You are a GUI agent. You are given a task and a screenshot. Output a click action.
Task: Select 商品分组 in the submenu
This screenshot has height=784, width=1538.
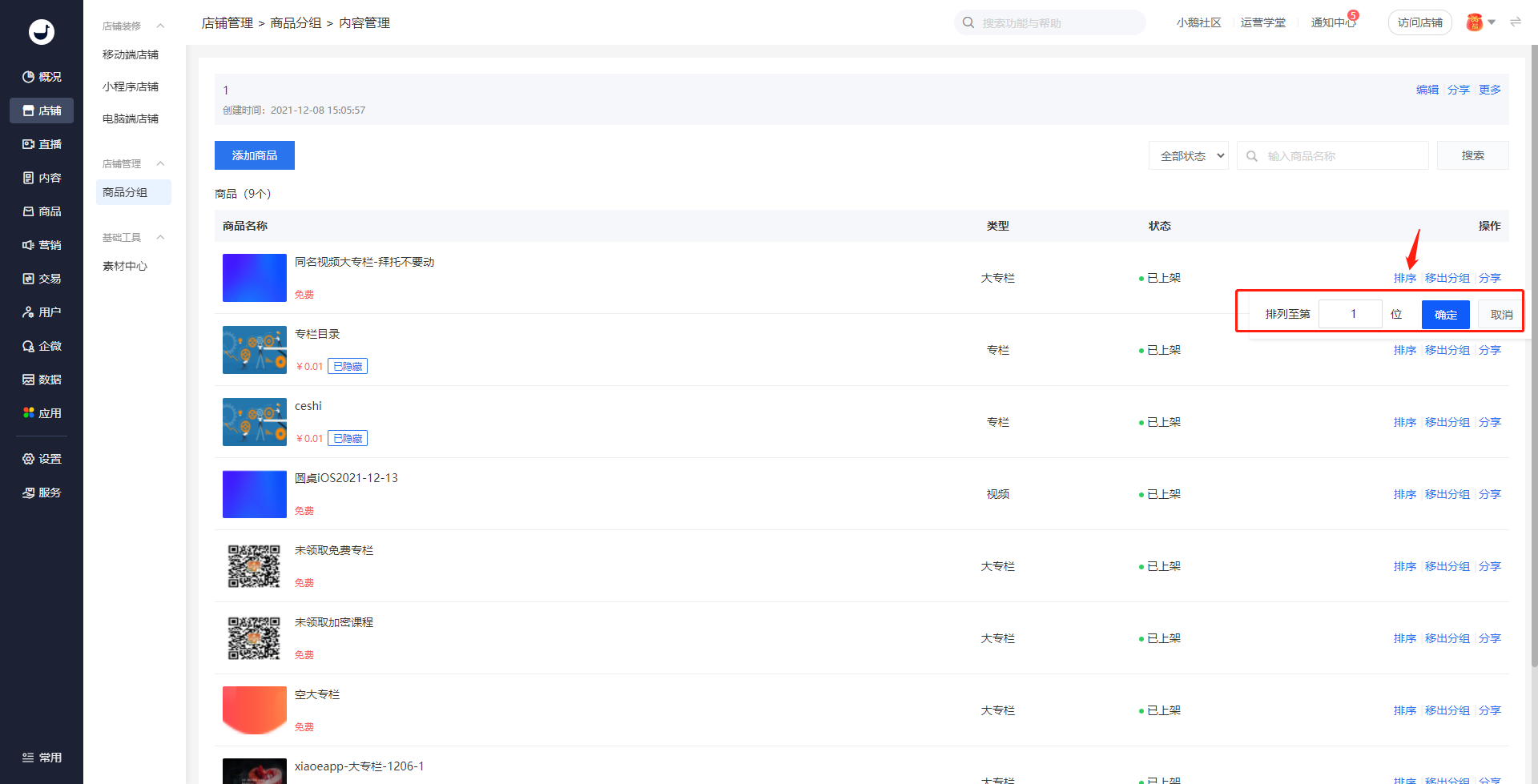[x=125, y=192]
